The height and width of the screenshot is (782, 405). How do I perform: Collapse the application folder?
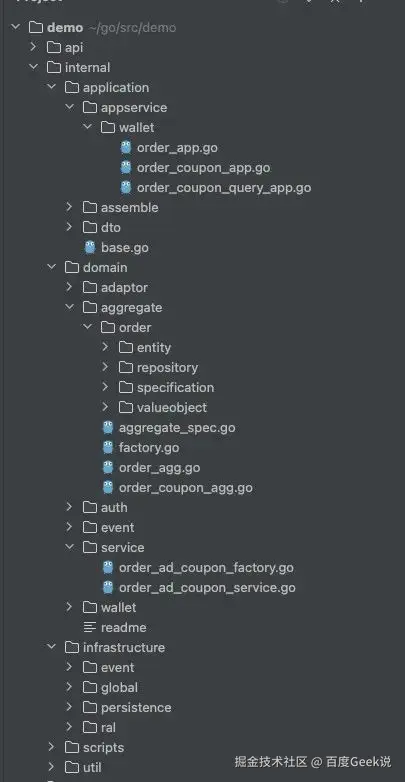click(51, 87)
